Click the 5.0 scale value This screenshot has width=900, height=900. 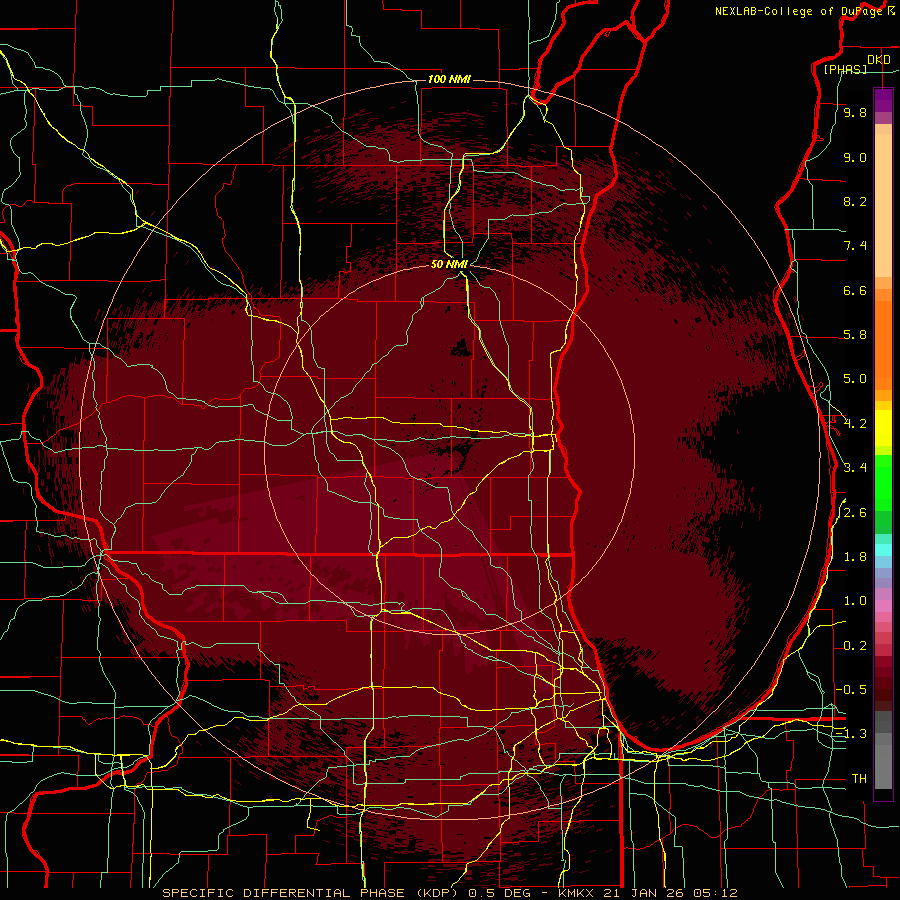855,379
